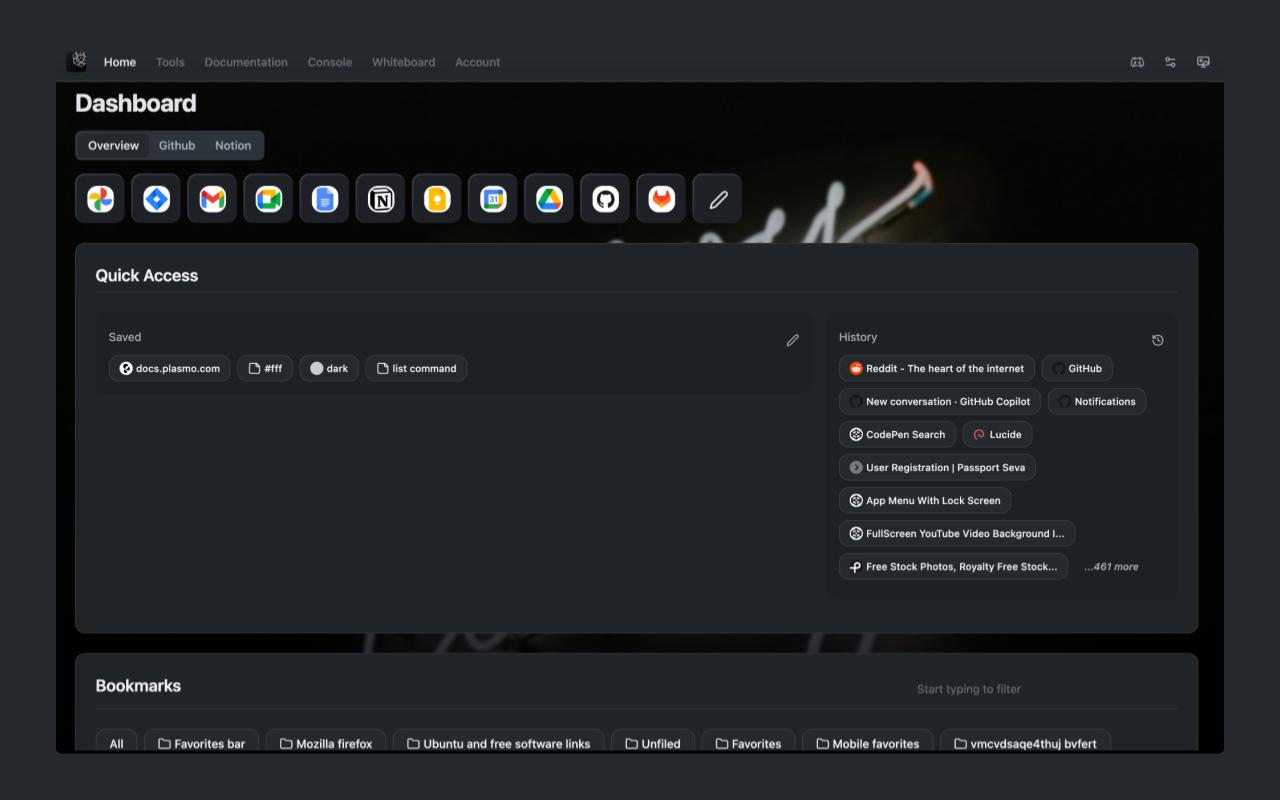Open Google Calendar shortcut

click(x=493, y=198)
